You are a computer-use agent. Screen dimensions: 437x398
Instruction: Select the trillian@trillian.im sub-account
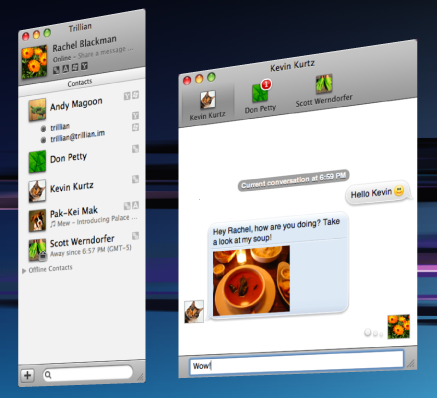(77, 136)
